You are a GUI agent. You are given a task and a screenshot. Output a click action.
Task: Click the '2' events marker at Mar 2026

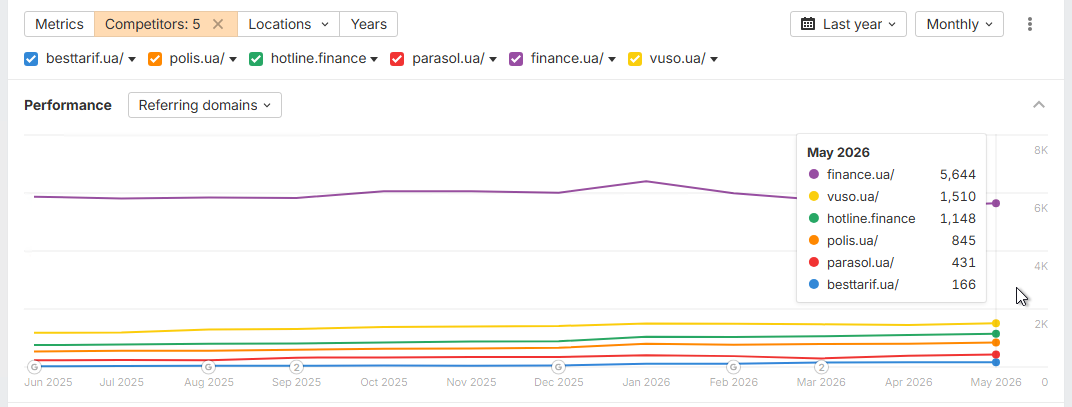tap(822, 367)
